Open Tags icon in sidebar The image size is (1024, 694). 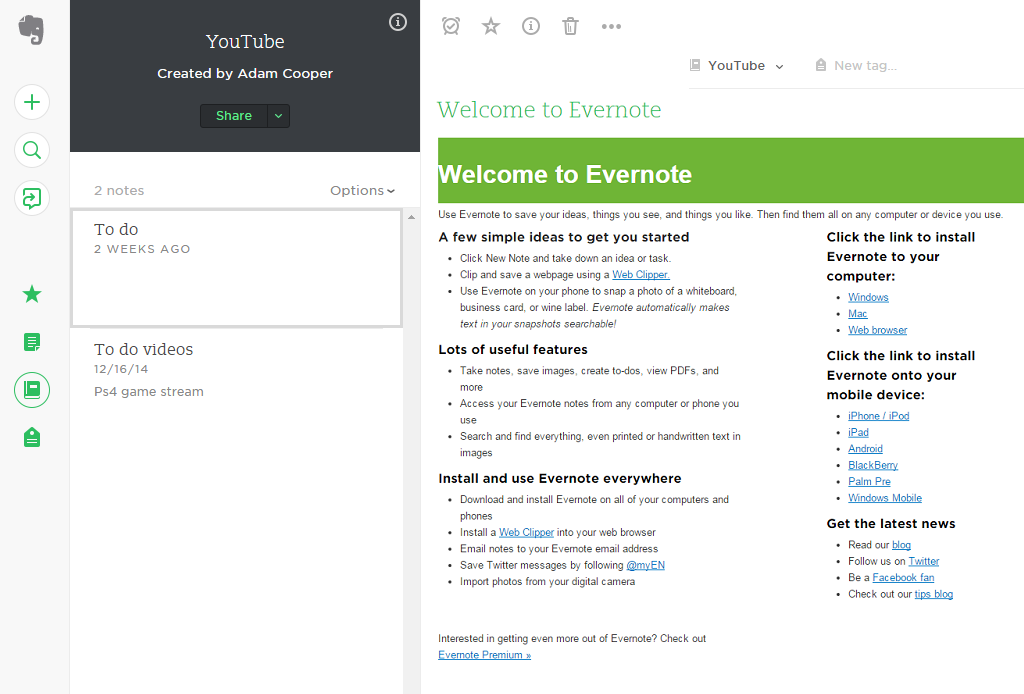pos(32,437)
